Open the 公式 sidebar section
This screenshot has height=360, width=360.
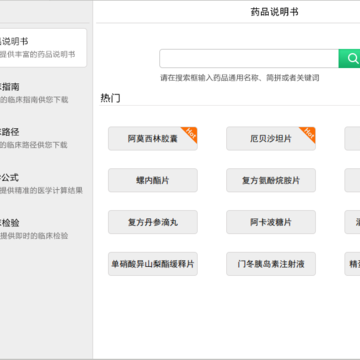click(x=43, y=184)
